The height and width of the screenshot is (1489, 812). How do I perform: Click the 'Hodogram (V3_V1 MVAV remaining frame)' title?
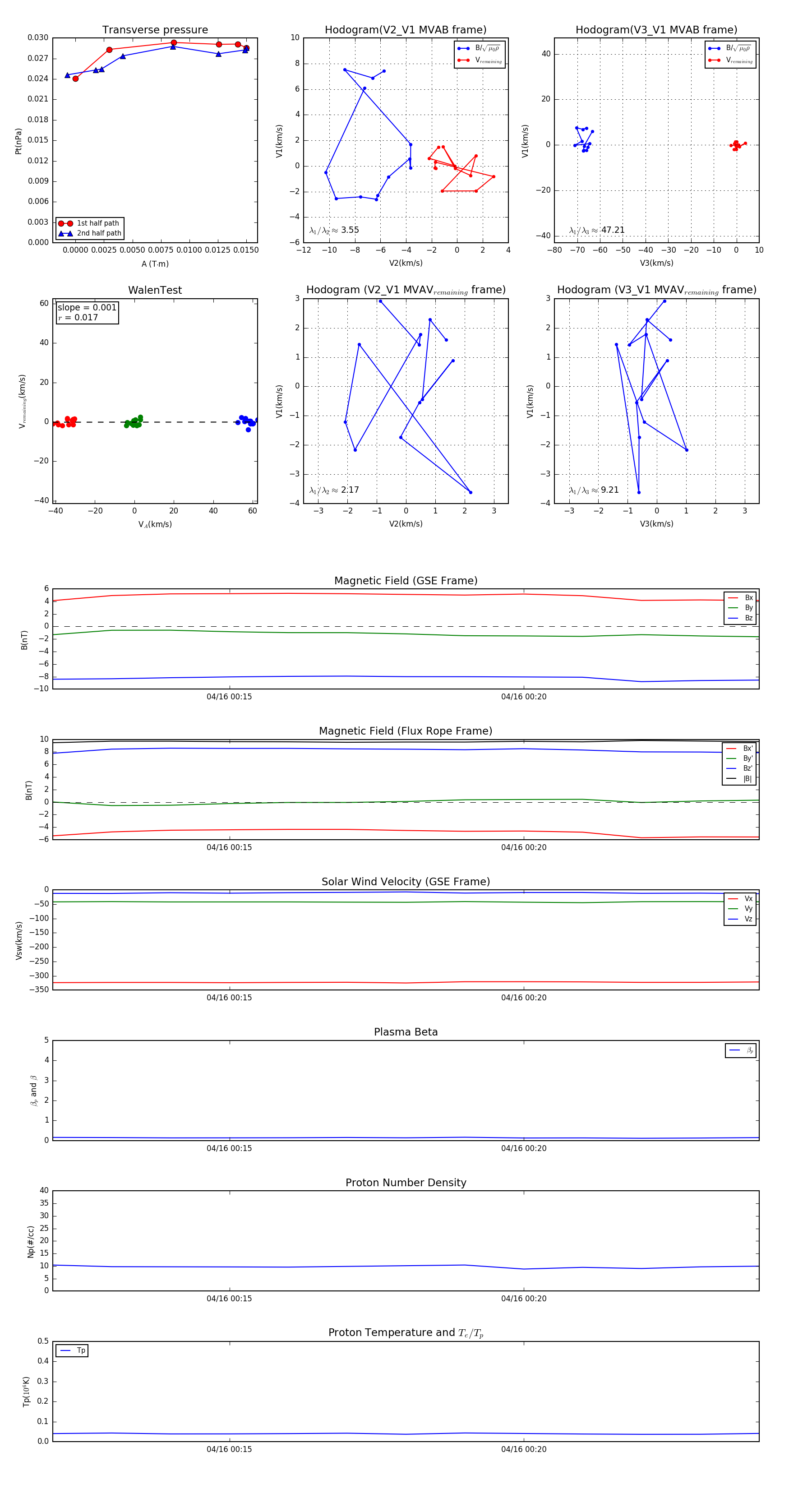pyautogui.click(x=656, y=290)
